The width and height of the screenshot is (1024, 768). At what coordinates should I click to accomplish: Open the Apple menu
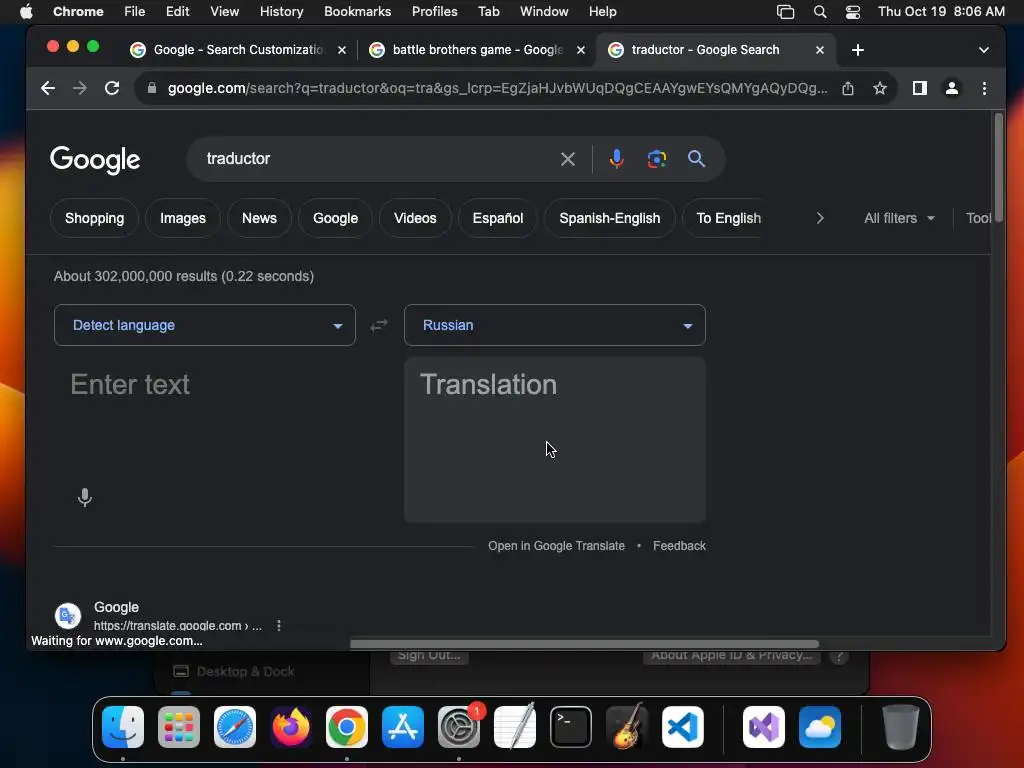[x=26, y=12]
